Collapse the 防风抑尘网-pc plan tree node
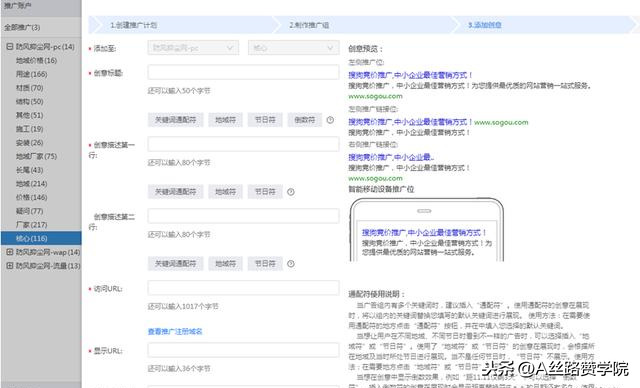Viewport: 640px width, 388px height. (10, 47)
